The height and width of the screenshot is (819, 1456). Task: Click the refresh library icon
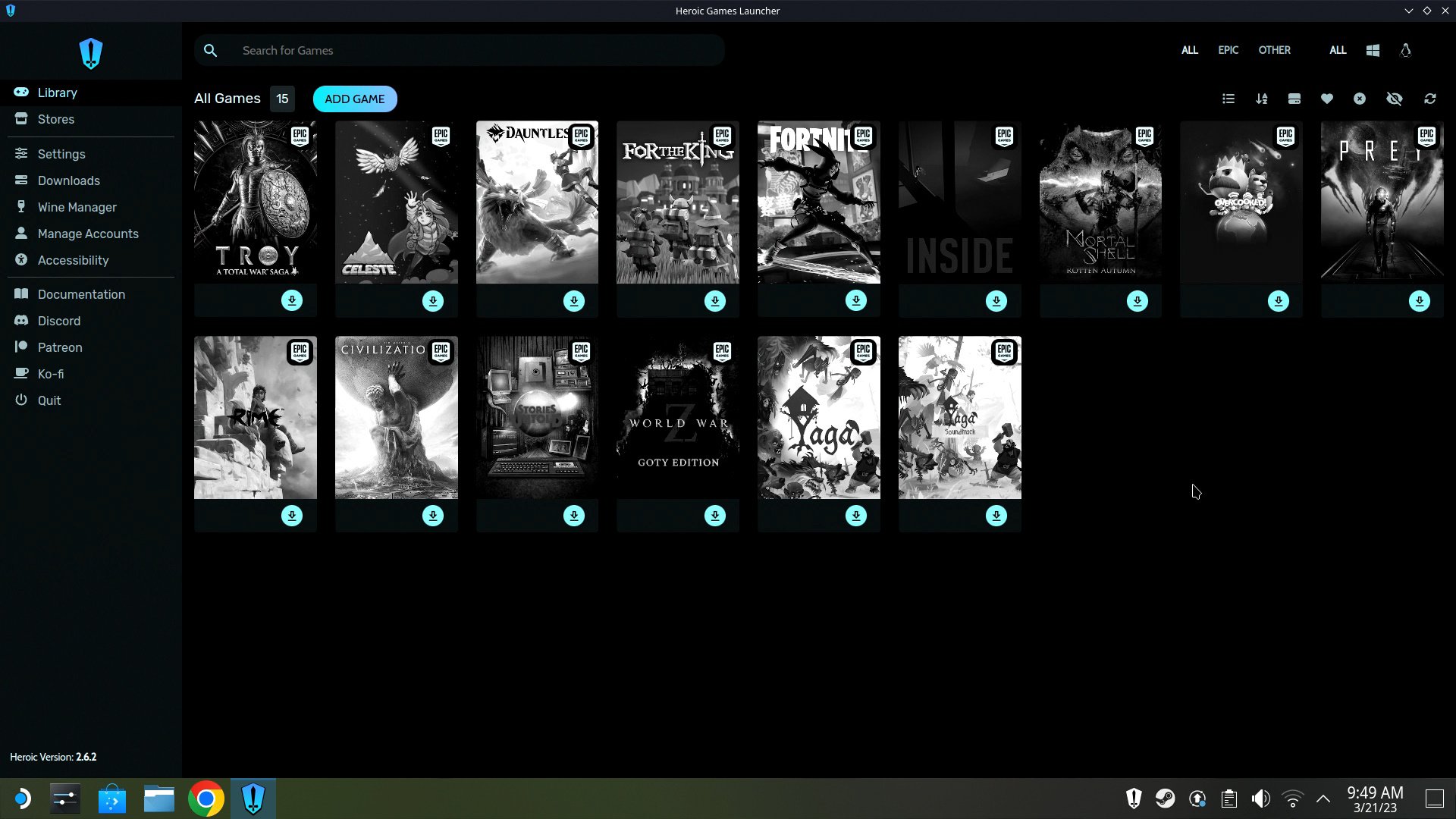pyautogui.click(x=1429, y=98)
